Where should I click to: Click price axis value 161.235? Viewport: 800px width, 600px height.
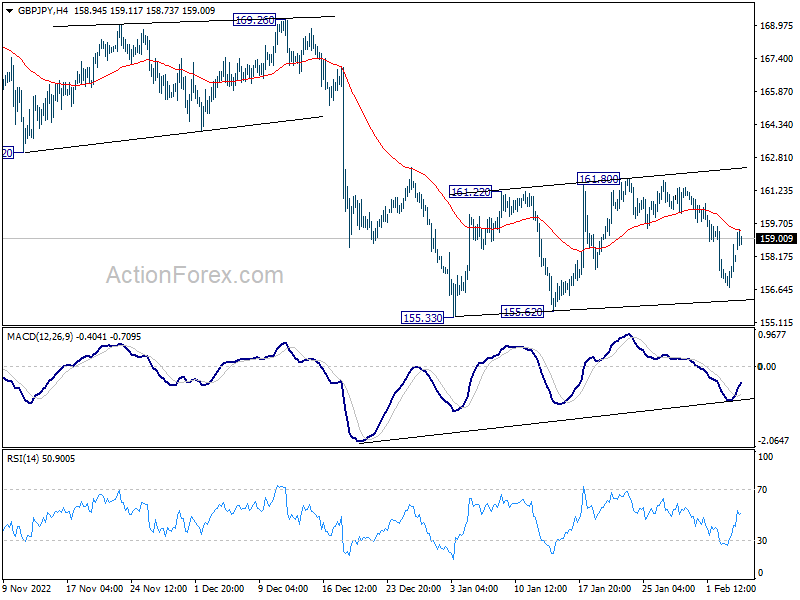point(777,191)
